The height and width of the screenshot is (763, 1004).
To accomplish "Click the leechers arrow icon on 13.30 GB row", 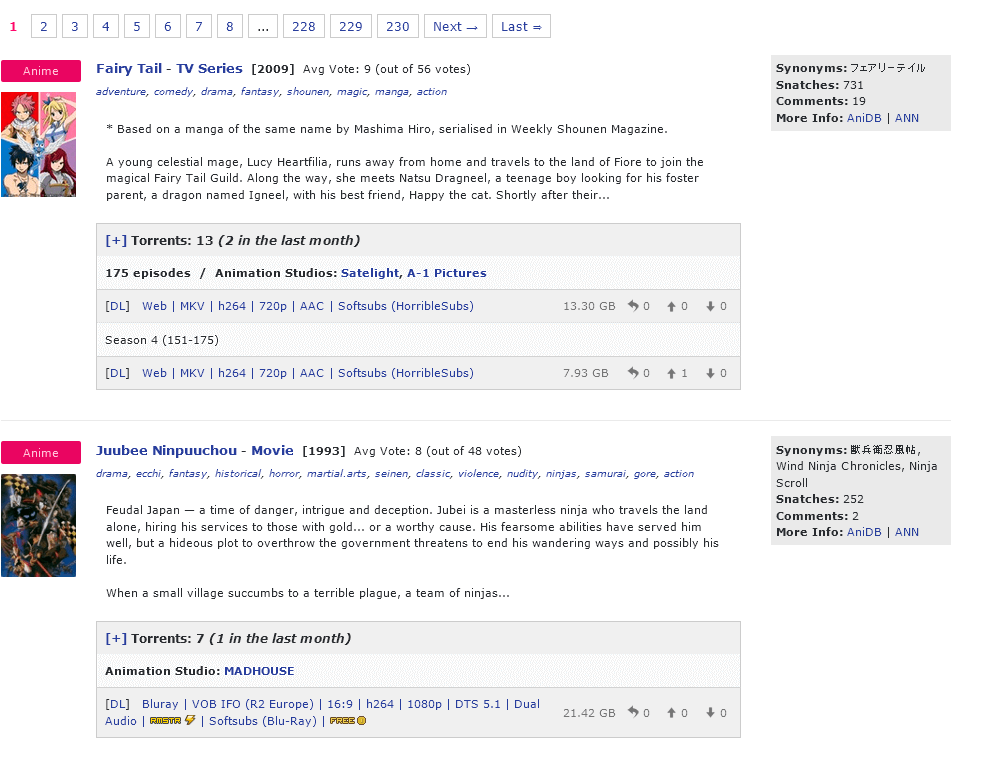I will pos(710,307).
